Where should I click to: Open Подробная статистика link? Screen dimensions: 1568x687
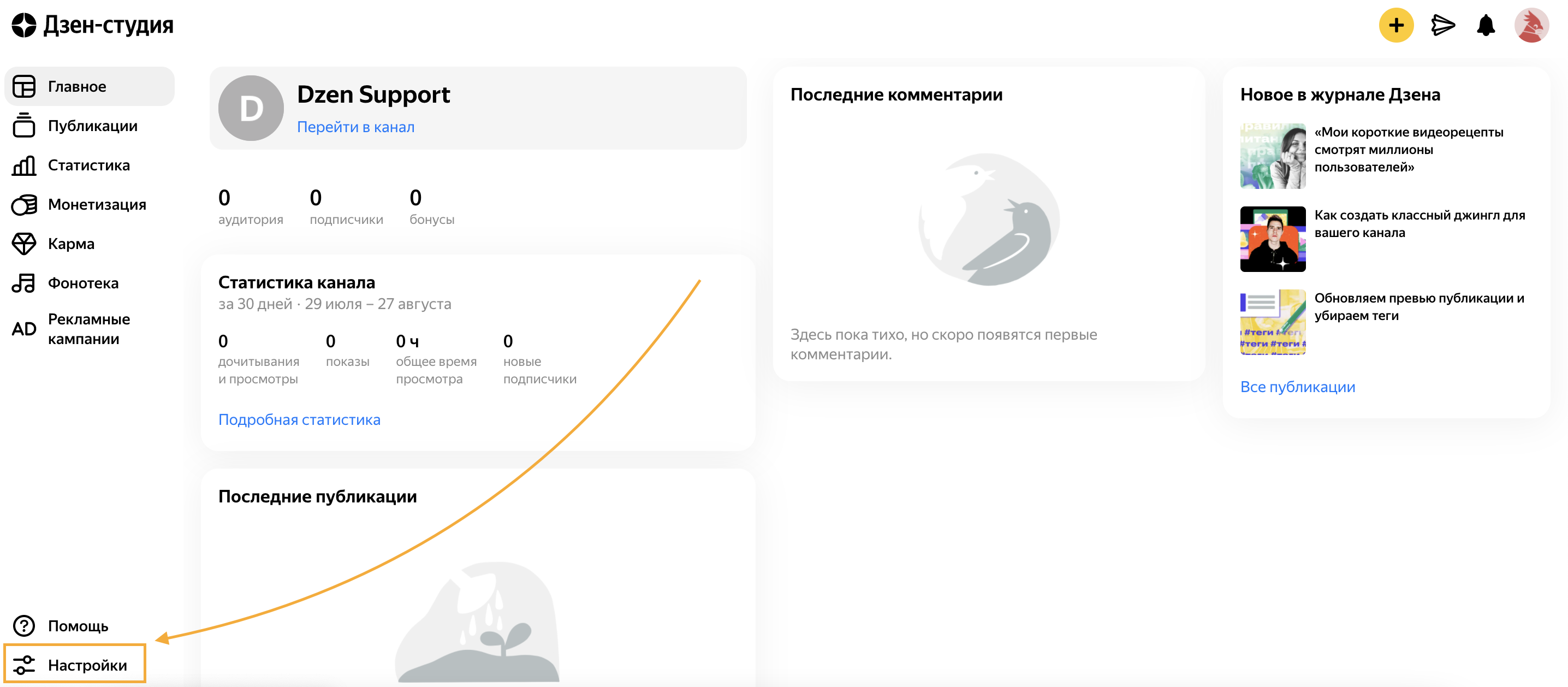[299, 419]
